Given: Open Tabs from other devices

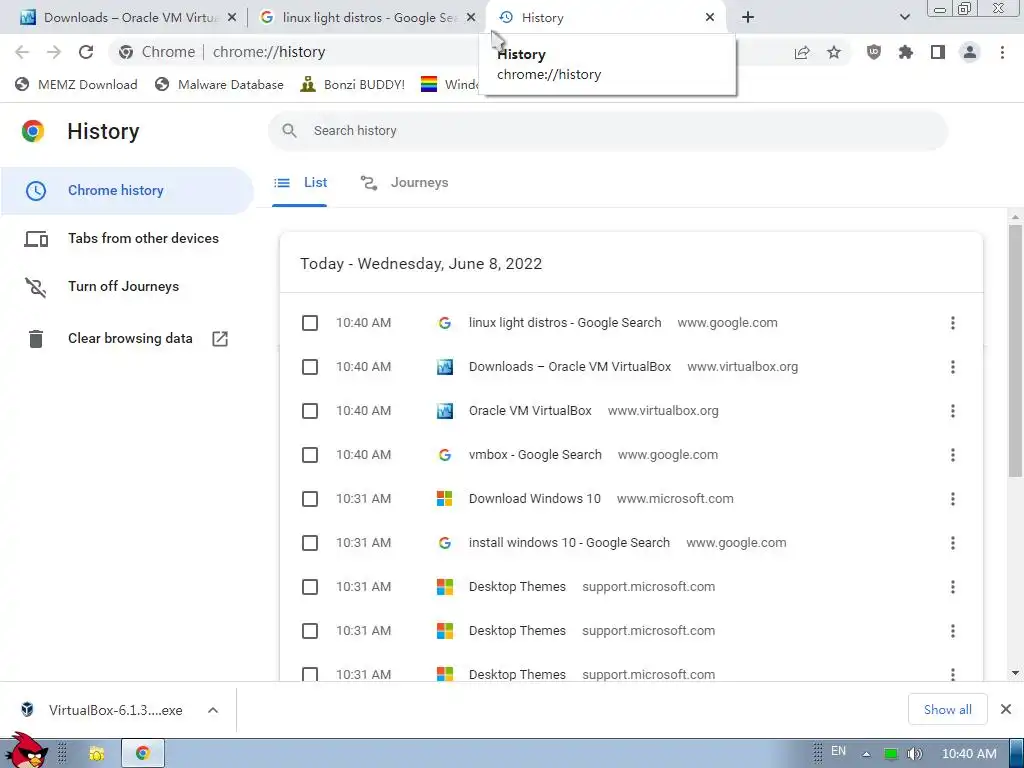Looking at the screenshot, I should click(127, 238).
